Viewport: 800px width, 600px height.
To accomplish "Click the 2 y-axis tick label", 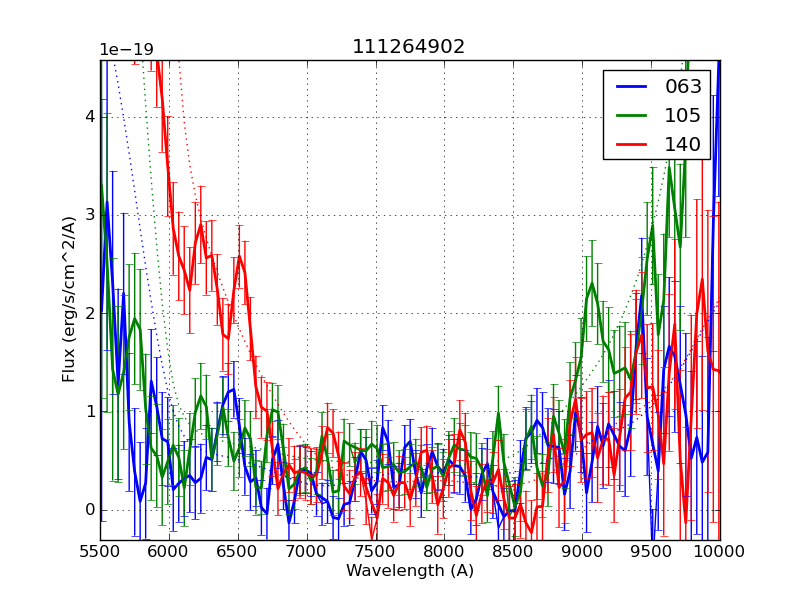I will (88, 313).
